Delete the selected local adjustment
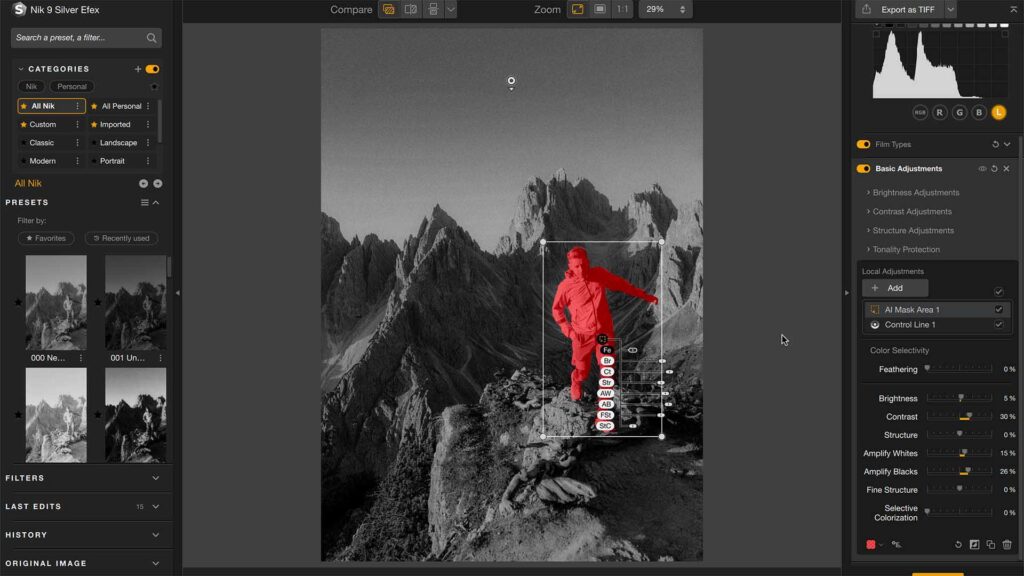This screenshot has width=1024, height=576. 1007,544
